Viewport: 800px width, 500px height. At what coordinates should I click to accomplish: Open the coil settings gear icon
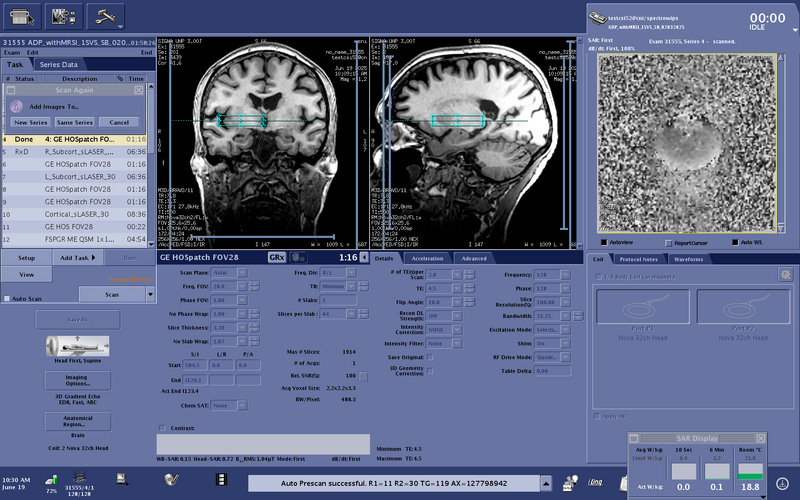click(786, 275)
